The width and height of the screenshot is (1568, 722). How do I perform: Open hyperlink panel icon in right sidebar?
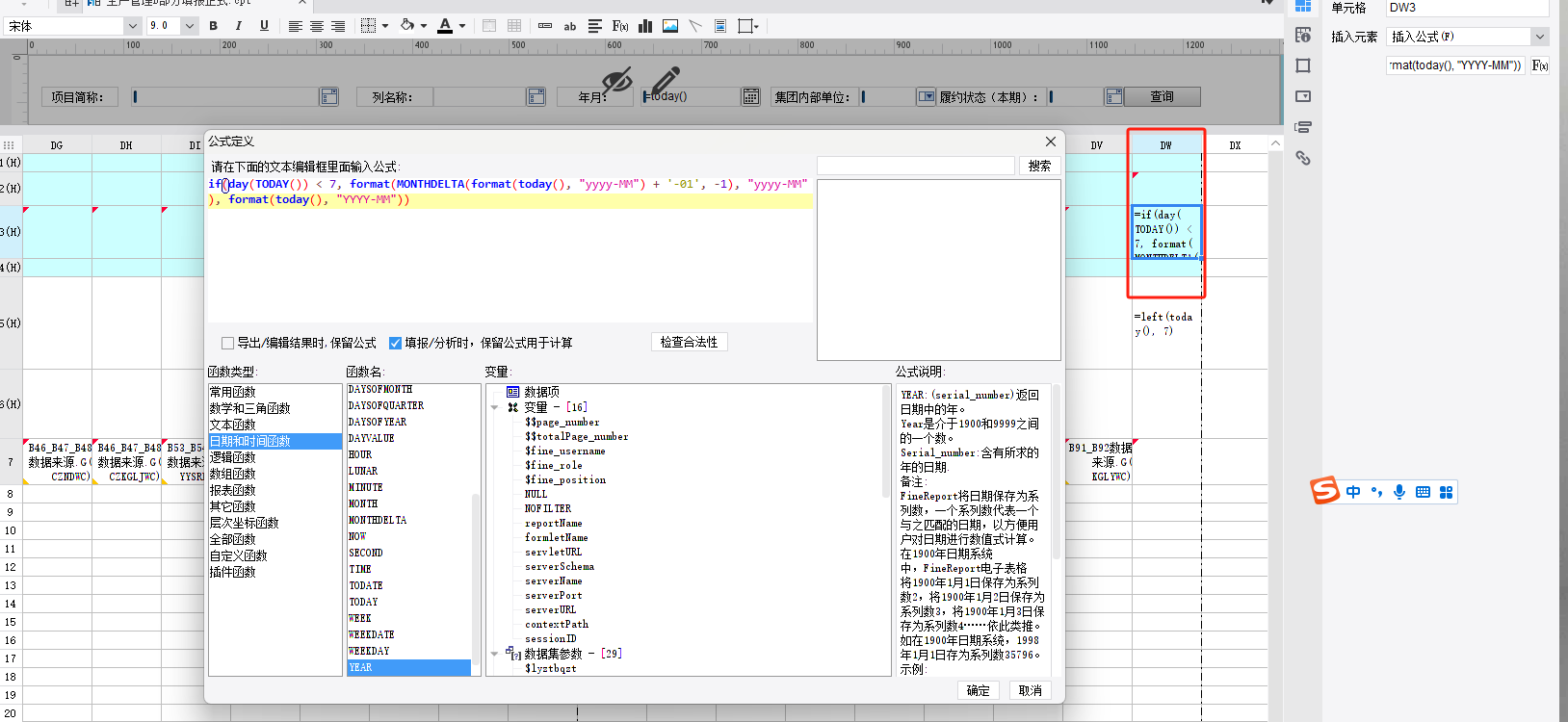(x=1303, y=158)
